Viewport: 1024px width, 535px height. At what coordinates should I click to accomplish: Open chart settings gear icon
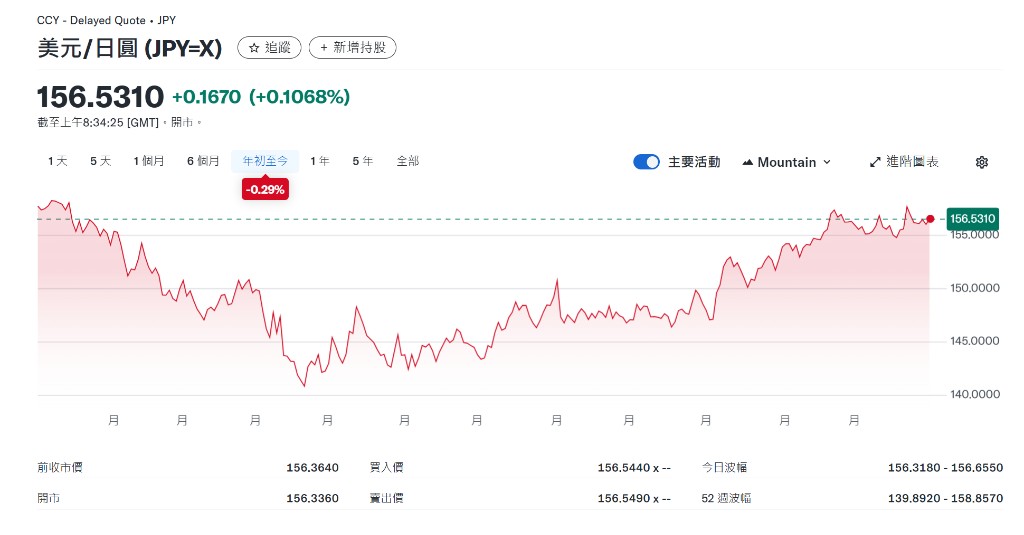[x=981, y=162]
